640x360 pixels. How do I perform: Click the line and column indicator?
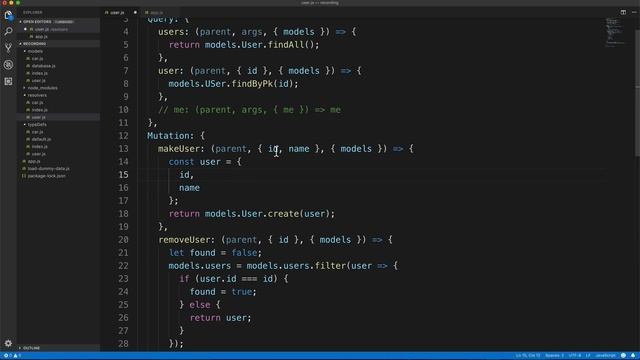(x=528, y=356)
